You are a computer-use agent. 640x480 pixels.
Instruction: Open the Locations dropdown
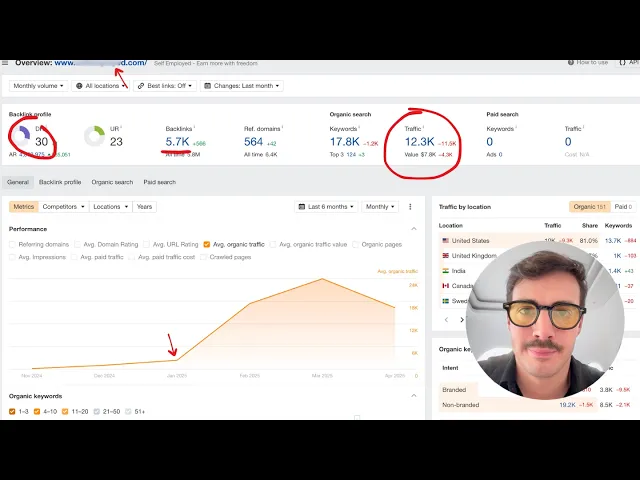111,207
